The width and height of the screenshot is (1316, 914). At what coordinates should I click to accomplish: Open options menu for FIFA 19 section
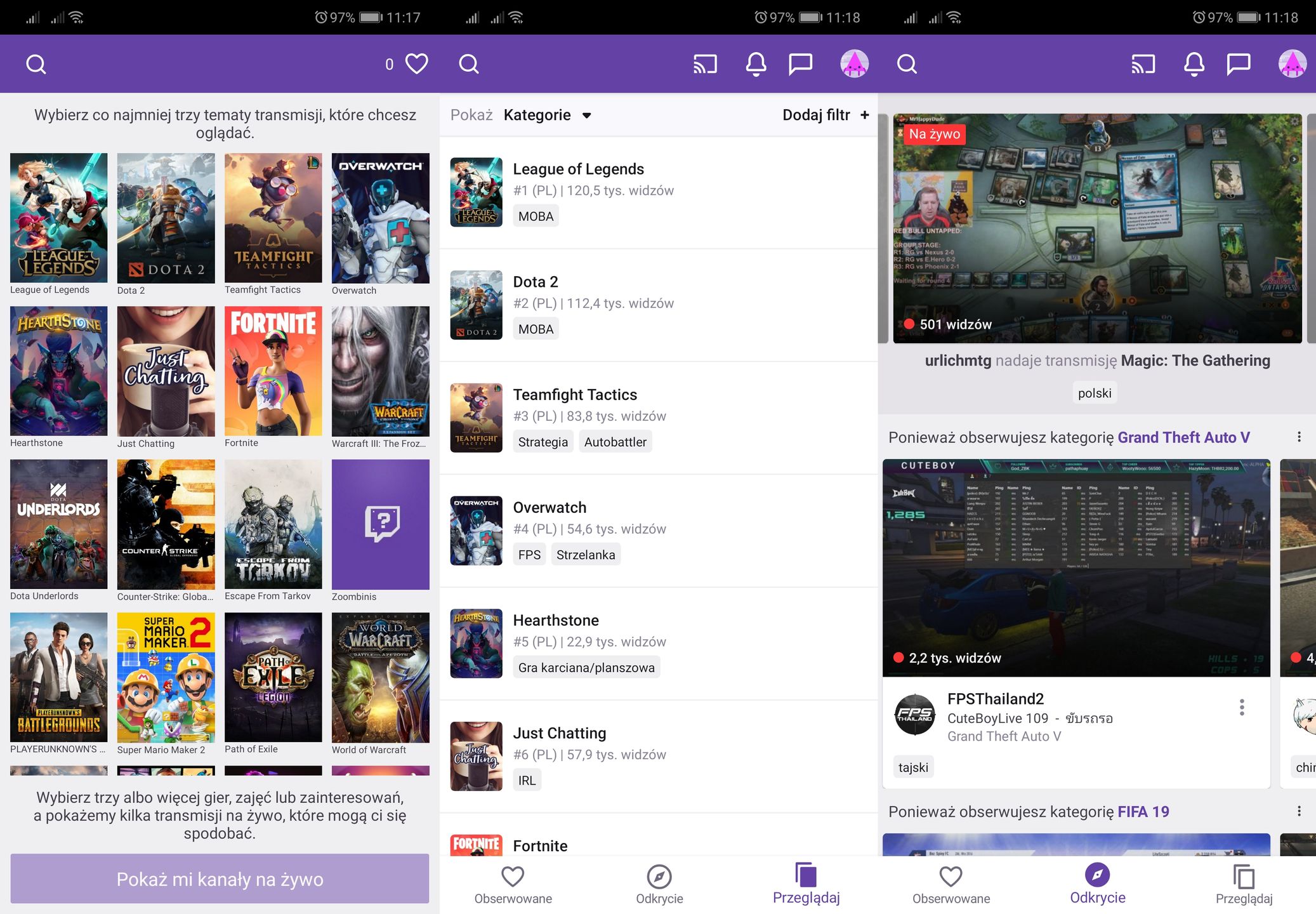click(x=1299, y=811)
